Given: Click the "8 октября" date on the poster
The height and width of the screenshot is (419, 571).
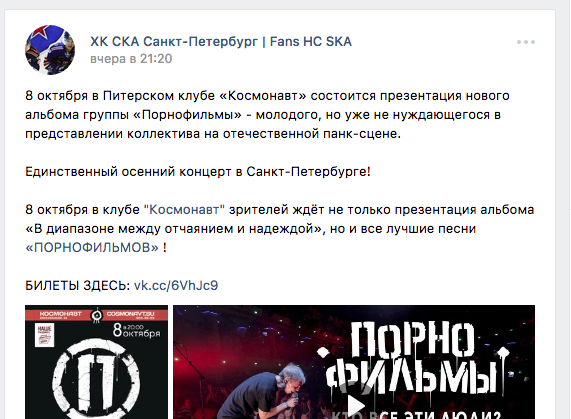Looking at the screenshot, I should [136, 331].
